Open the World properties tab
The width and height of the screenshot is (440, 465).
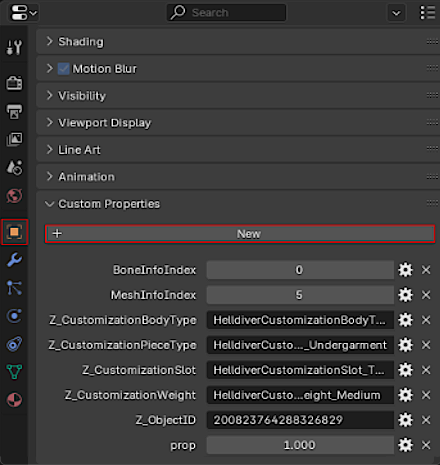pyautogui.click(x=14, y=196)
